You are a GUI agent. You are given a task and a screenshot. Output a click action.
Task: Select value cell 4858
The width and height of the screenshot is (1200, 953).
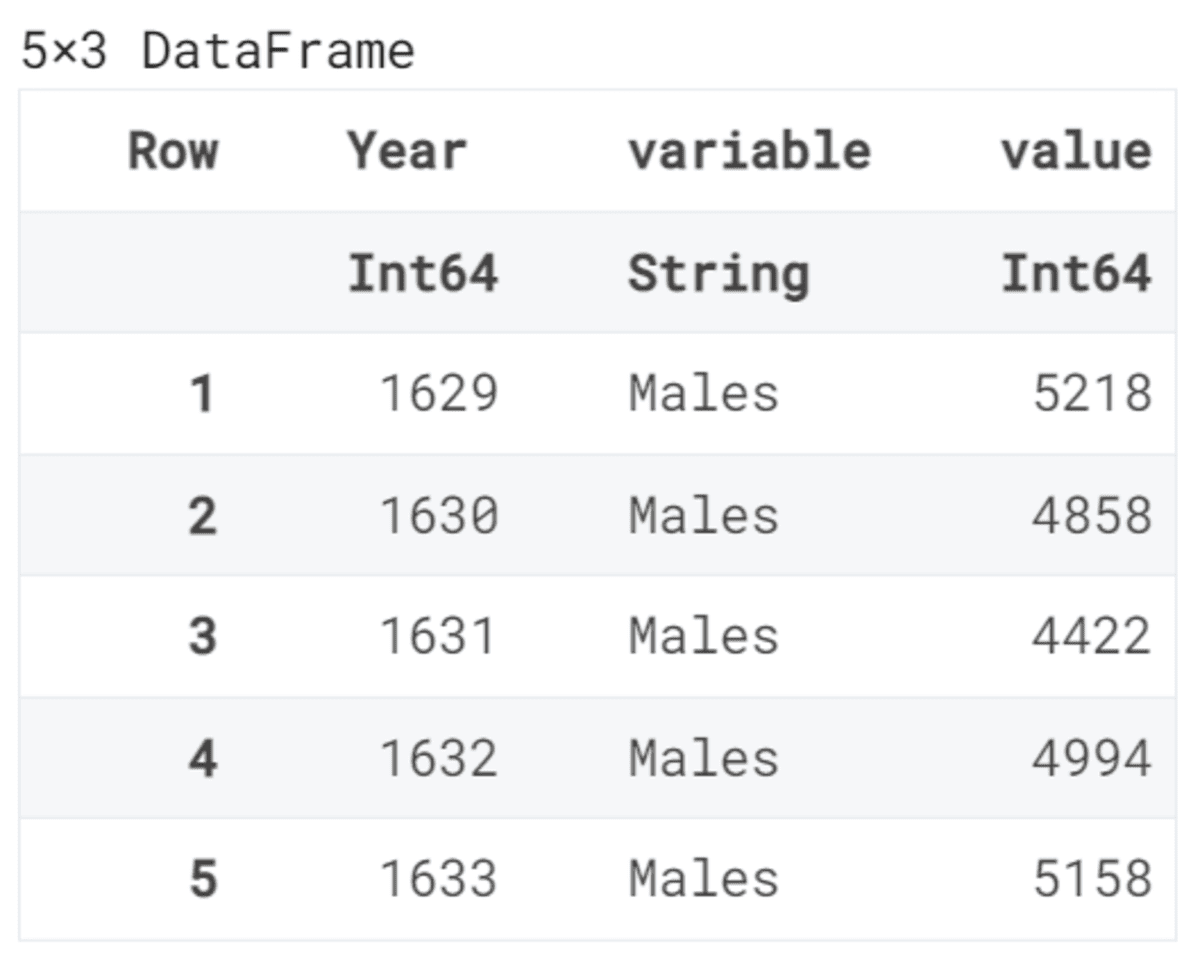[1092, 516]
